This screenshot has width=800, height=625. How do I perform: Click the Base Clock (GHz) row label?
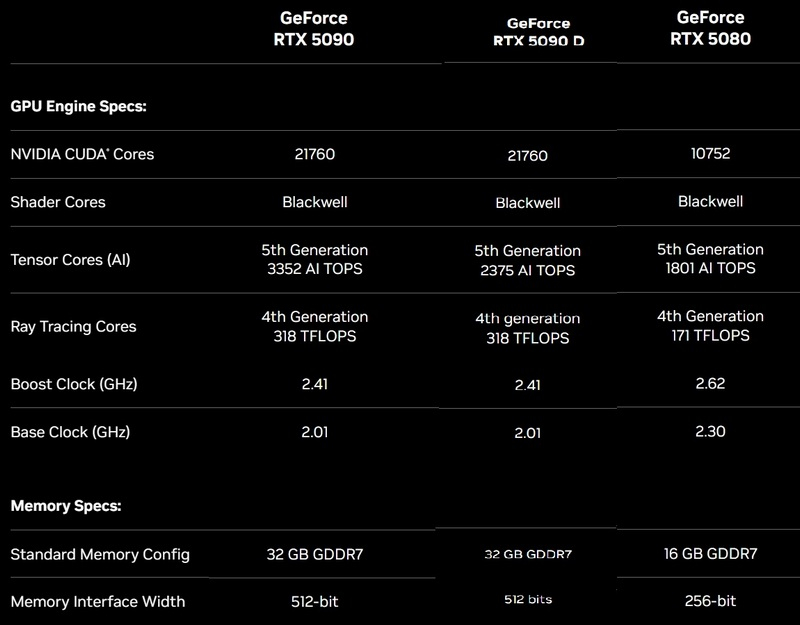pyautogui.click(x=70, y=433)
